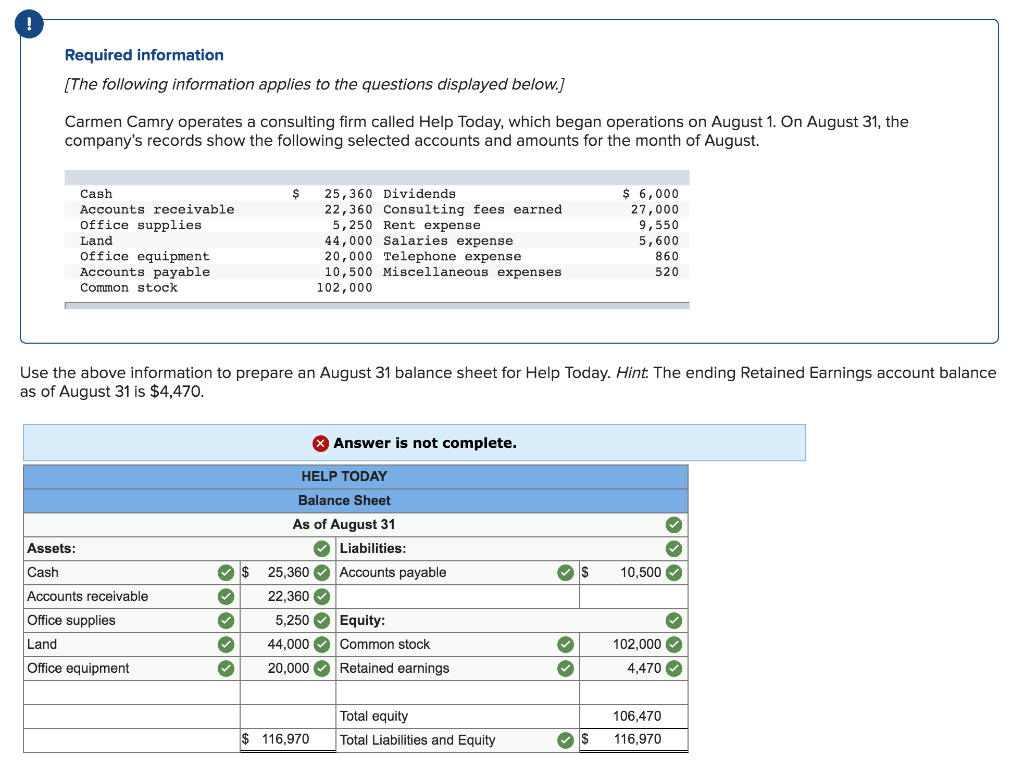
Task: Select the Total equity amount 106,470 cell
Action: click(x=633, y=716)
